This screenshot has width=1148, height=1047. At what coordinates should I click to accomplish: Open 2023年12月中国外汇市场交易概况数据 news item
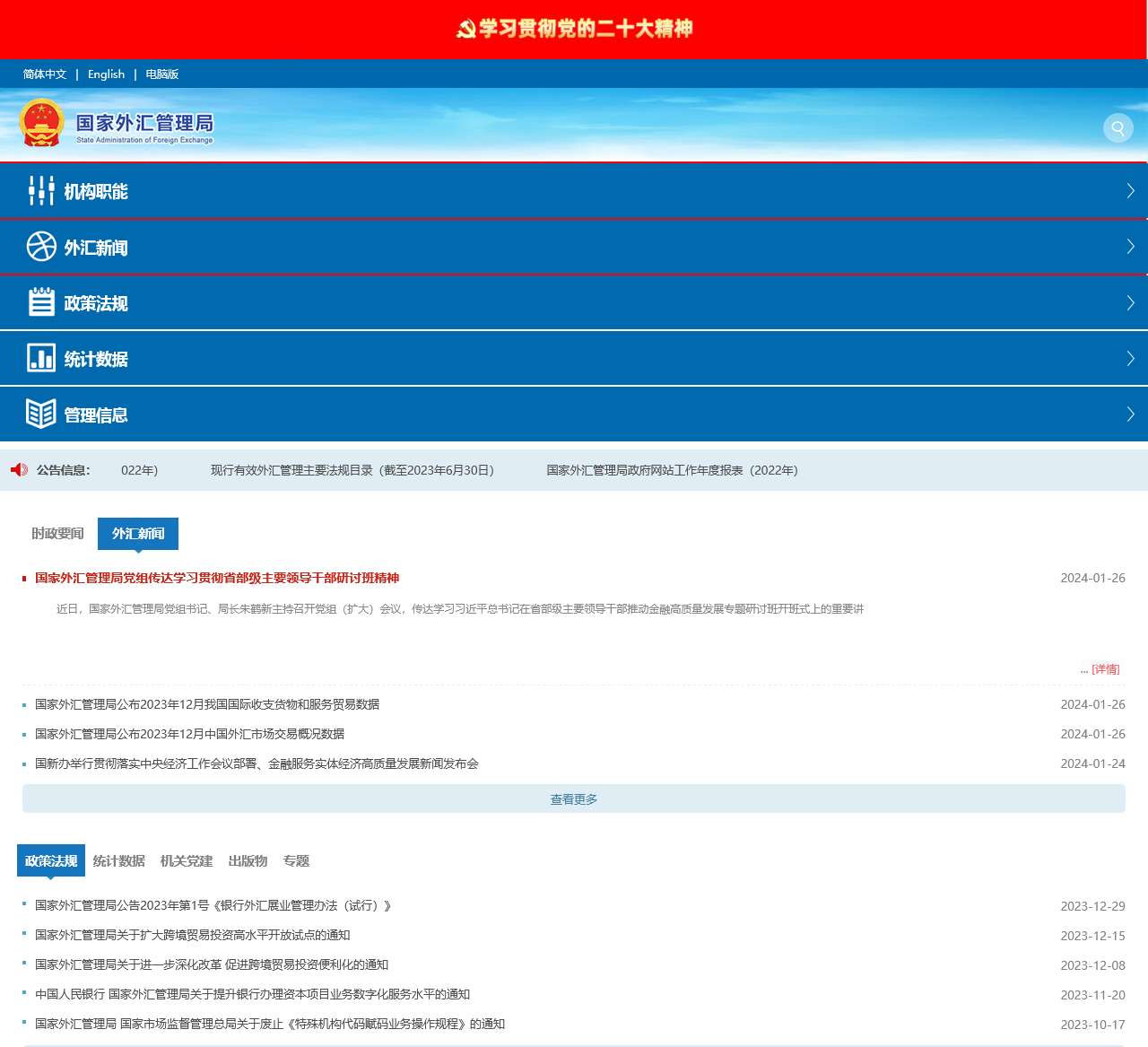pos(189,734)
